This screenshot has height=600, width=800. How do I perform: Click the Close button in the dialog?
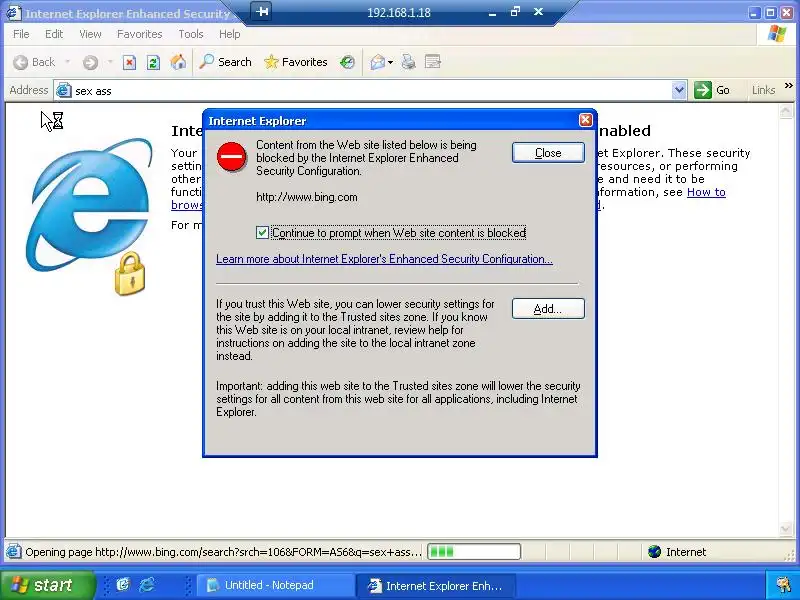[x=548, y=153]
